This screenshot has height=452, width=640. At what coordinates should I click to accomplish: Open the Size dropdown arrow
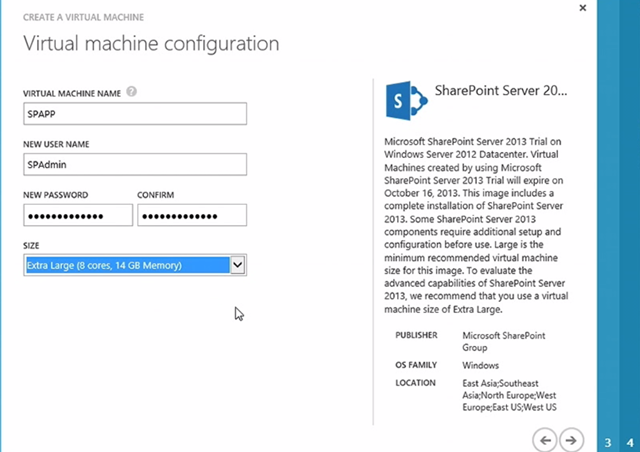point(238,265)
